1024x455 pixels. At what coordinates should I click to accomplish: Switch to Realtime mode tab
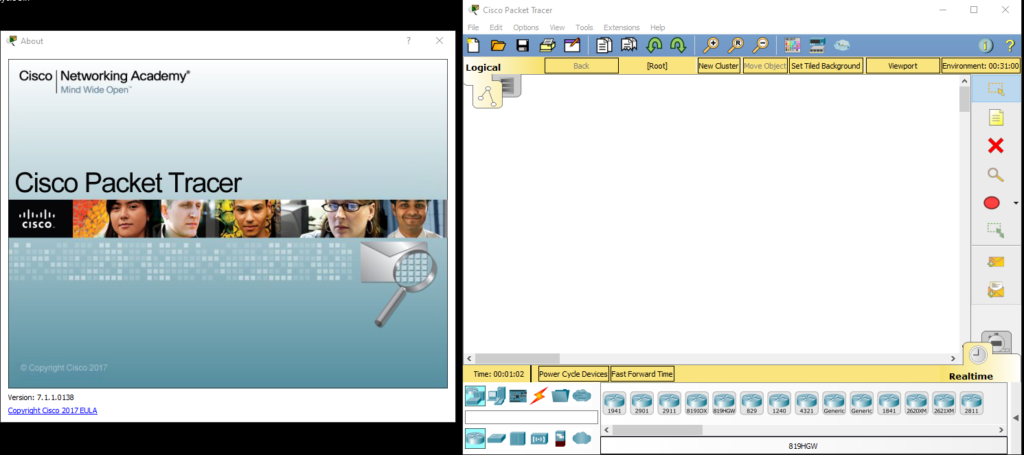970,375
